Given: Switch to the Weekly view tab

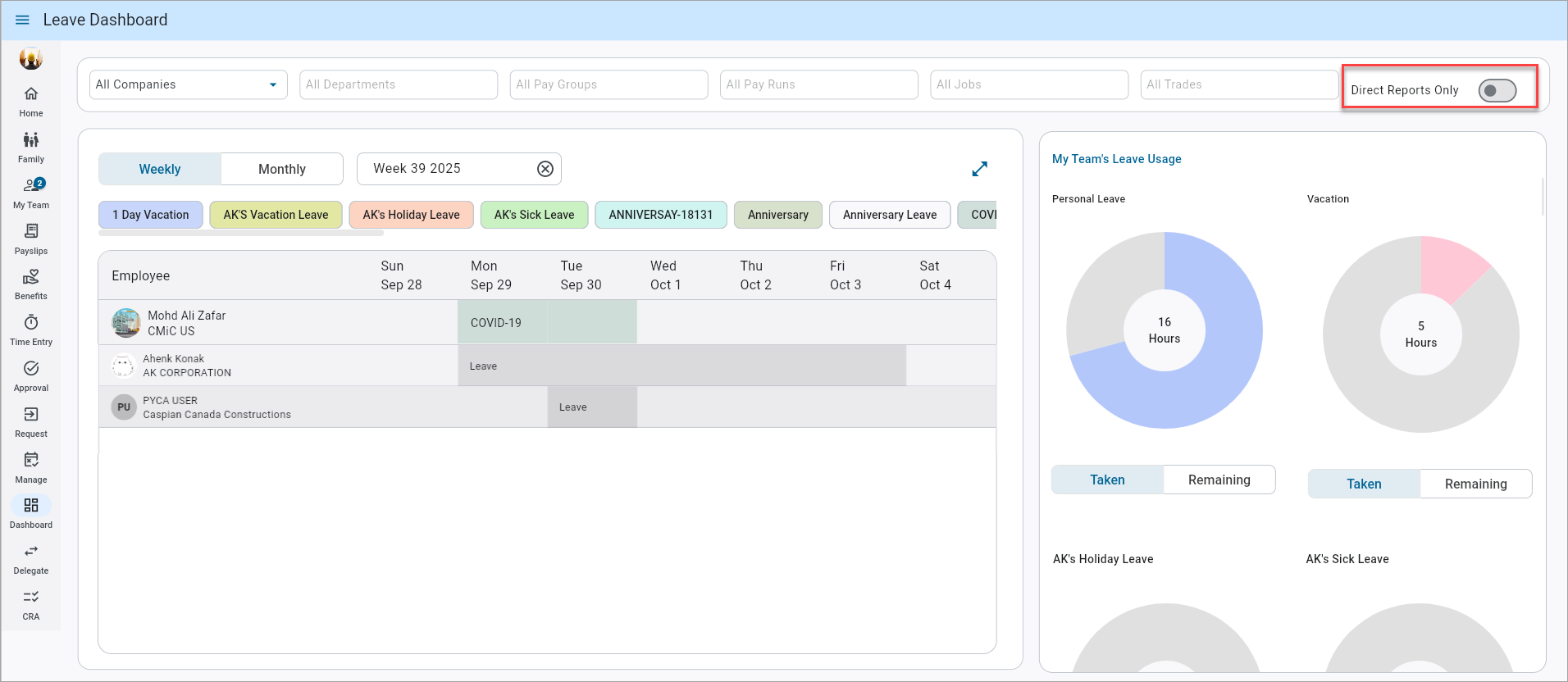Looking at the screenshot, I should click(x=160, y=170).
